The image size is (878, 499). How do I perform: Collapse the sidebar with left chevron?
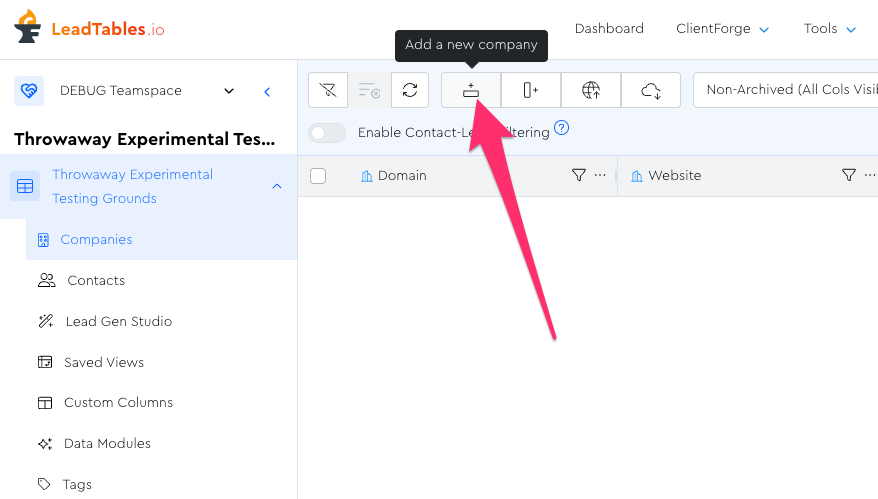point(267,91)
